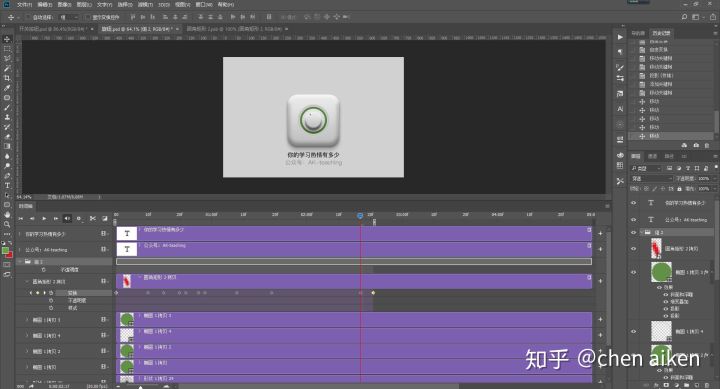
Task: Go to the first frame of the timeline
Action: pos(21,219)
